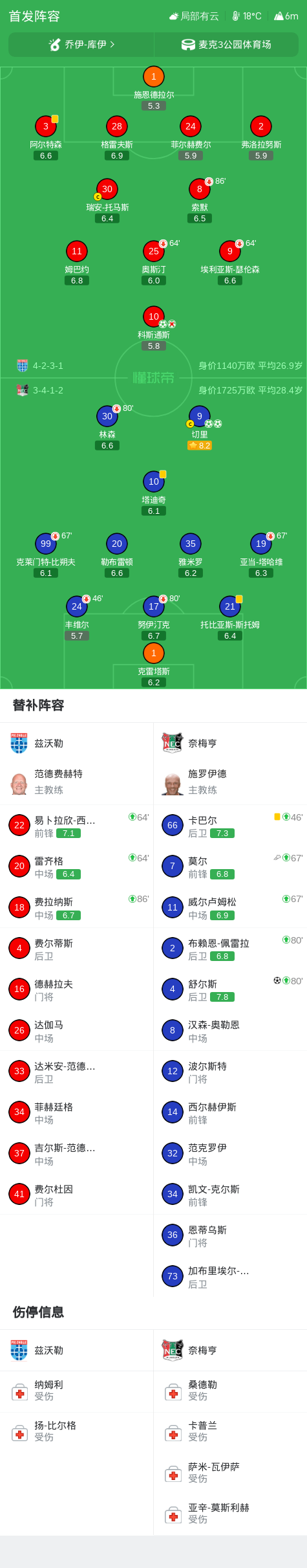Image resolution: width=307 pixels, height=1568 pixels.
Task: Open substitute 舒尔斯 number 4 row
Action: pos(230,989)
